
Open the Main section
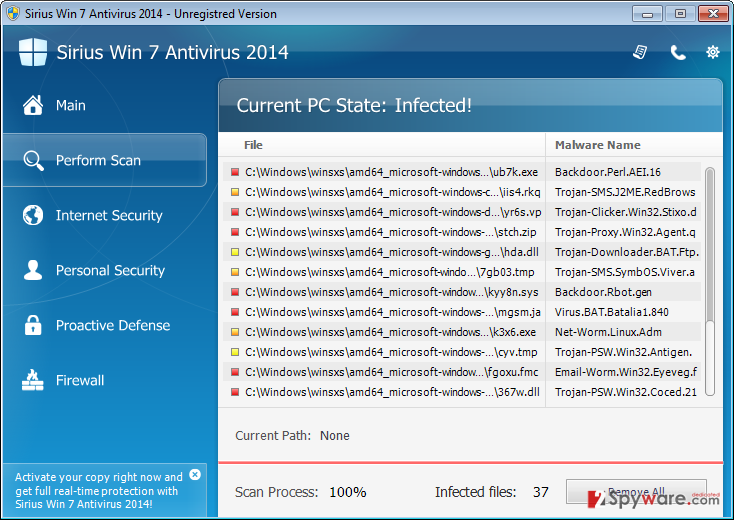click(x=70, y=105)
